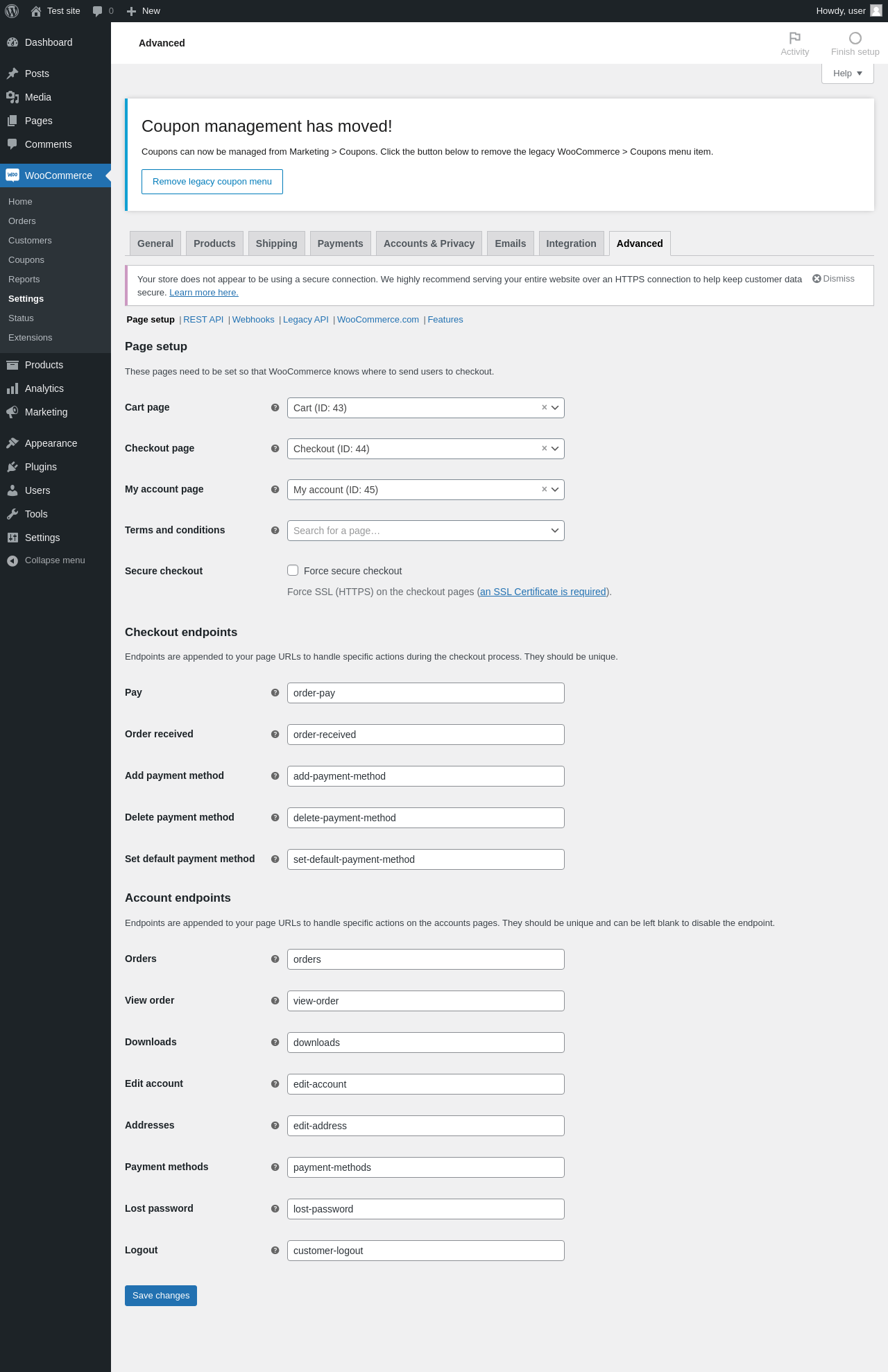Click the Tools wrench icon
888x1372 pixels.
click(12, 514)
